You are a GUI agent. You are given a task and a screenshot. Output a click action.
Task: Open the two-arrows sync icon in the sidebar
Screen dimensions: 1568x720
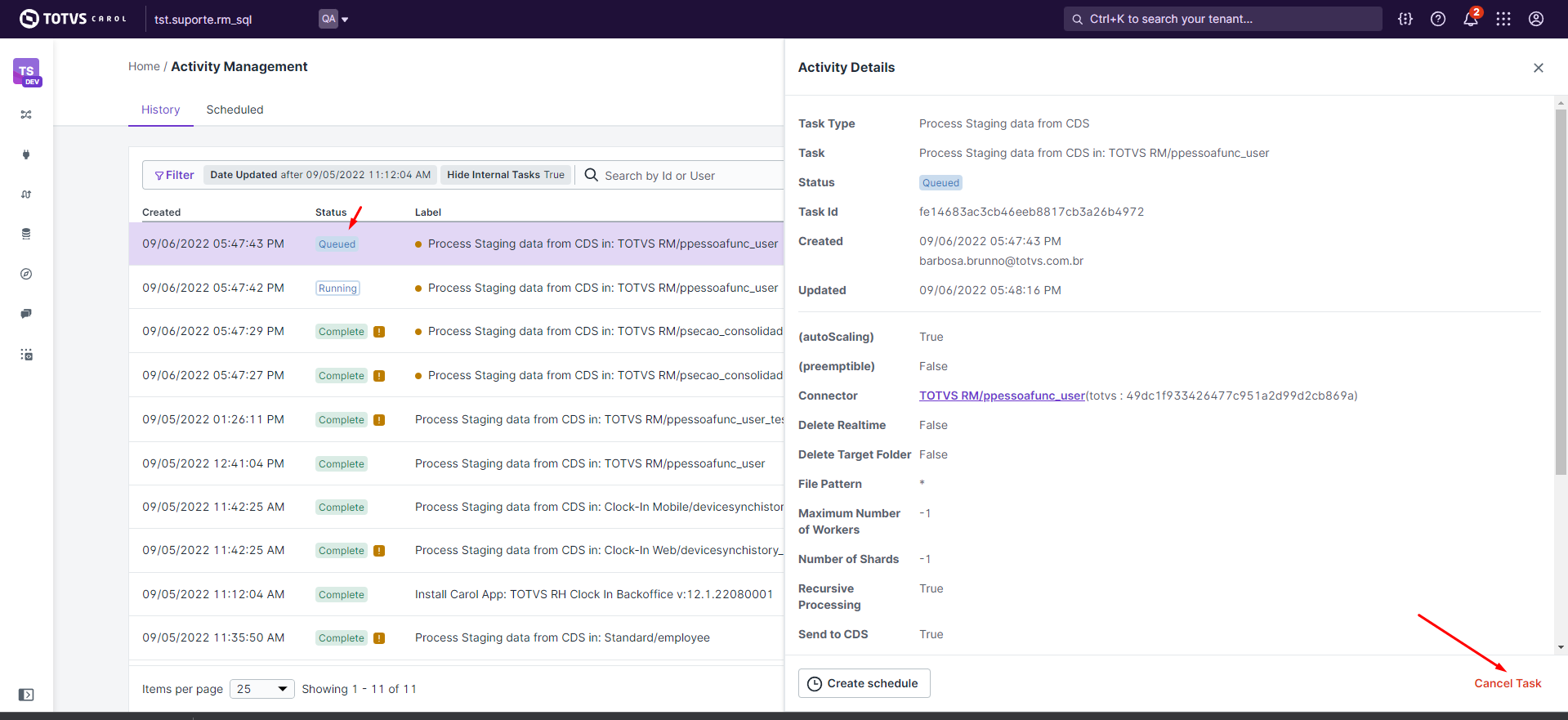click(26, 195)
